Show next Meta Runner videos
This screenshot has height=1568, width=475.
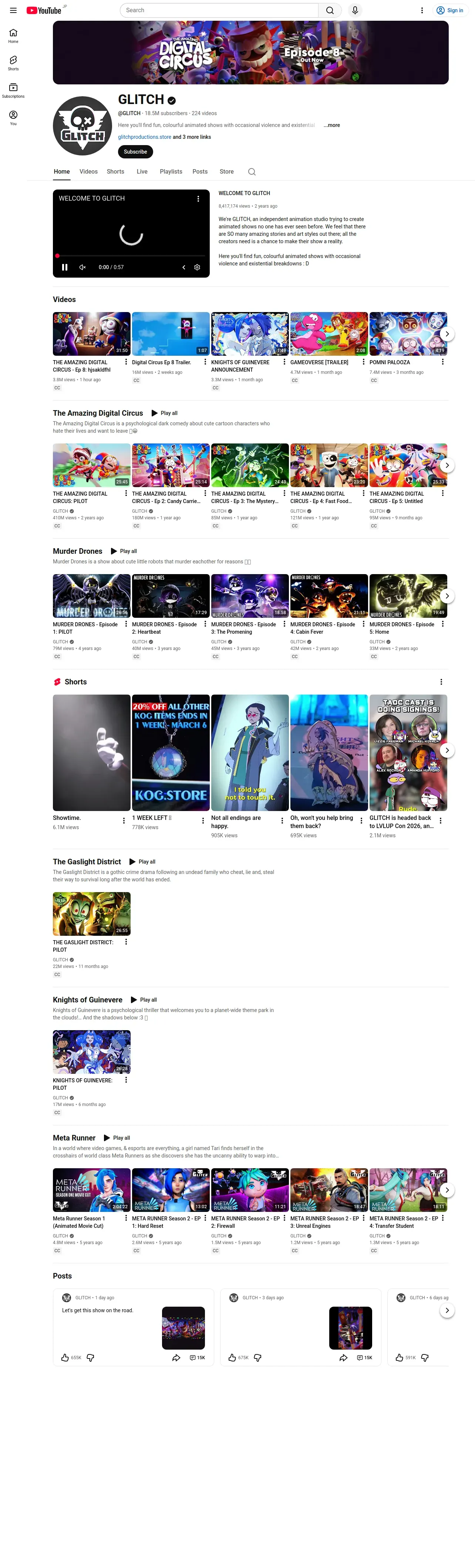[x=447, y=1190]
